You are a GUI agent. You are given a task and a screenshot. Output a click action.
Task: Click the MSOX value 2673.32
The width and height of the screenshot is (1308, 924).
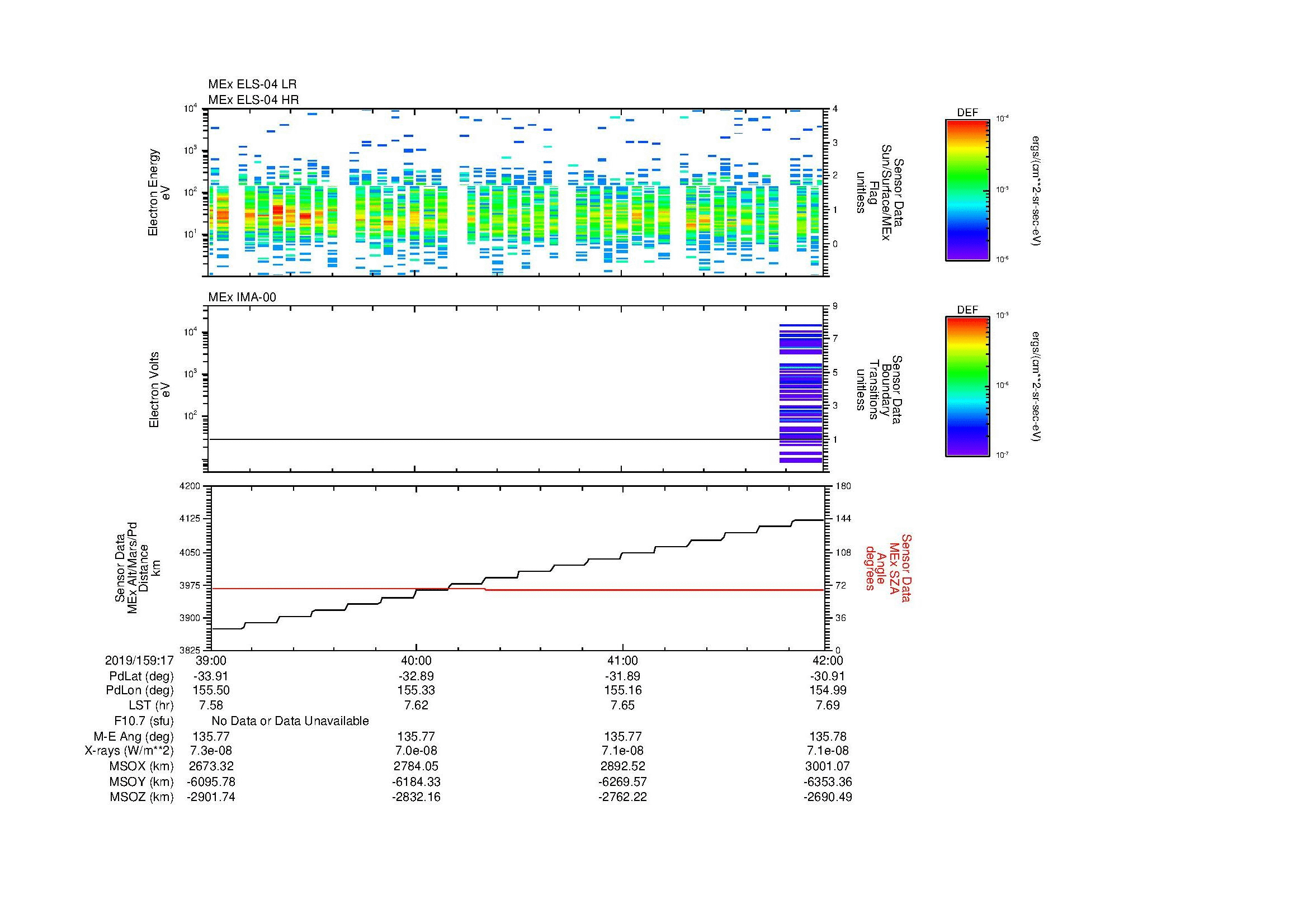pyautogui.click(x=211, y=766)
